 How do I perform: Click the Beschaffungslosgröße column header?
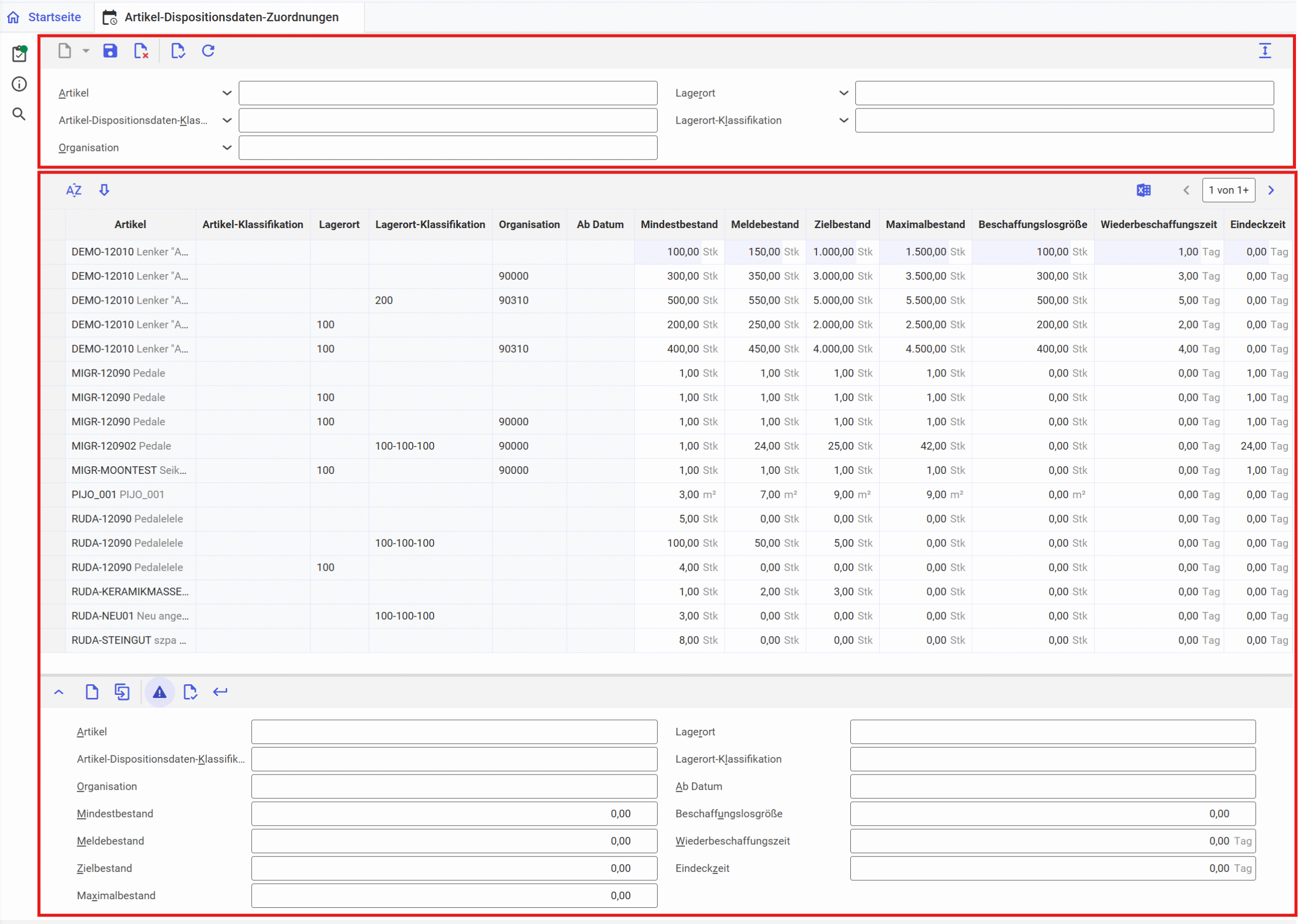click(1033, 224)
